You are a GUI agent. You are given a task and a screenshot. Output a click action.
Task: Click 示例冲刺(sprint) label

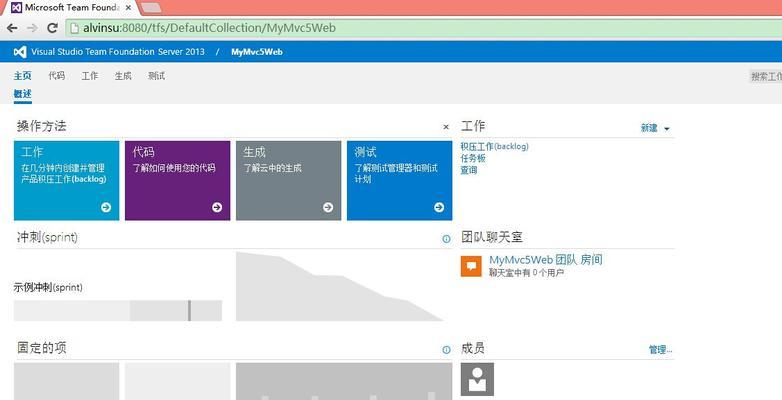point(48,287)
